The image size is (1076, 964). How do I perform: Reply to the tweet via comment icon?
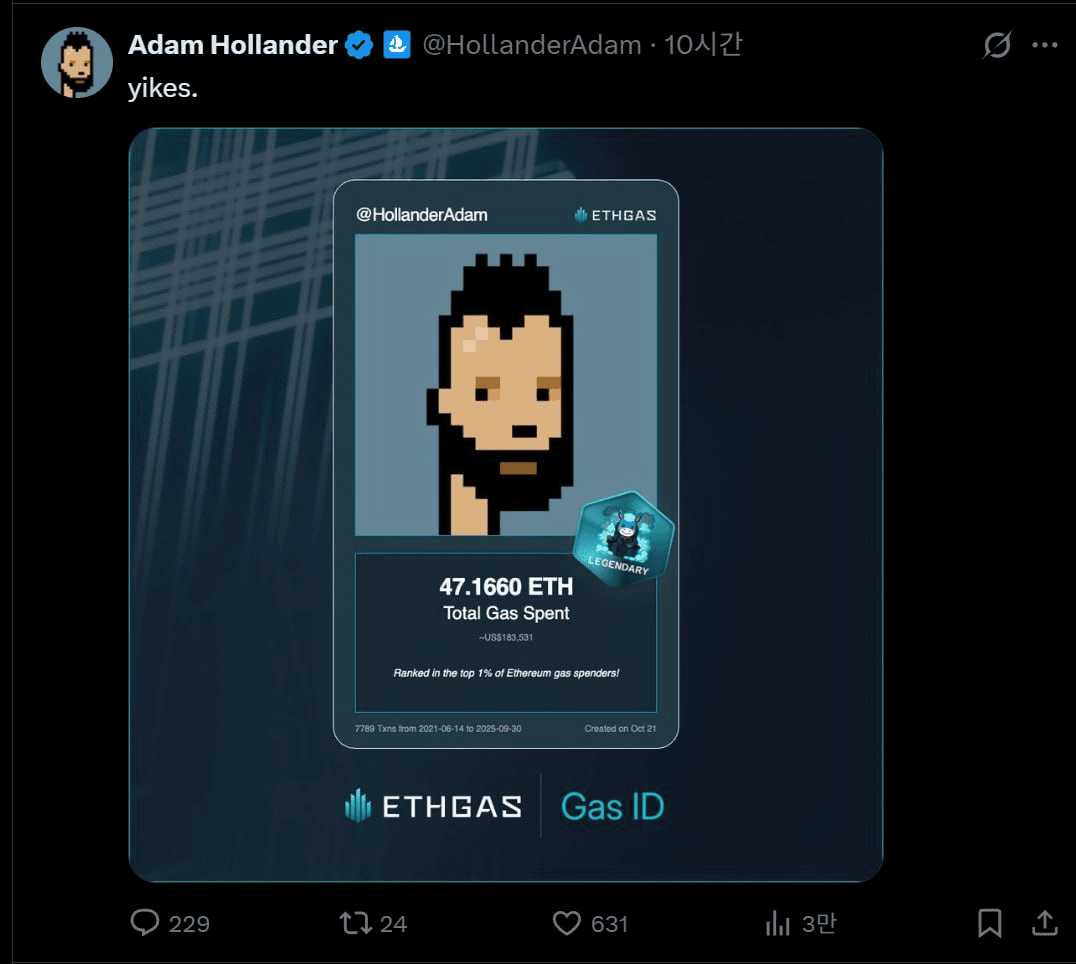pyautogui.click(x=145, y=923)
